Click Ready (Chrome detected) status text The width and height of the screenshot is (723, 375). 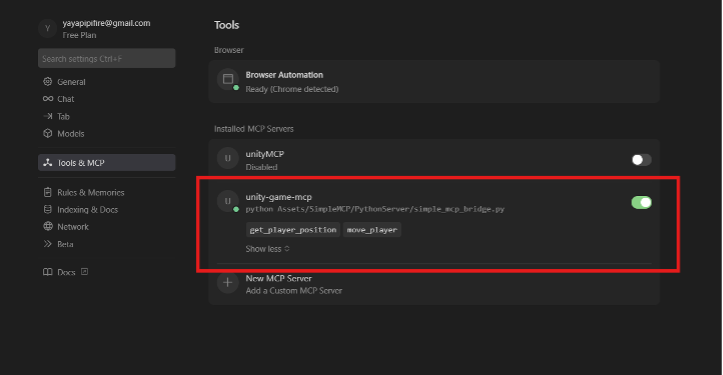[x=292, y=89]
